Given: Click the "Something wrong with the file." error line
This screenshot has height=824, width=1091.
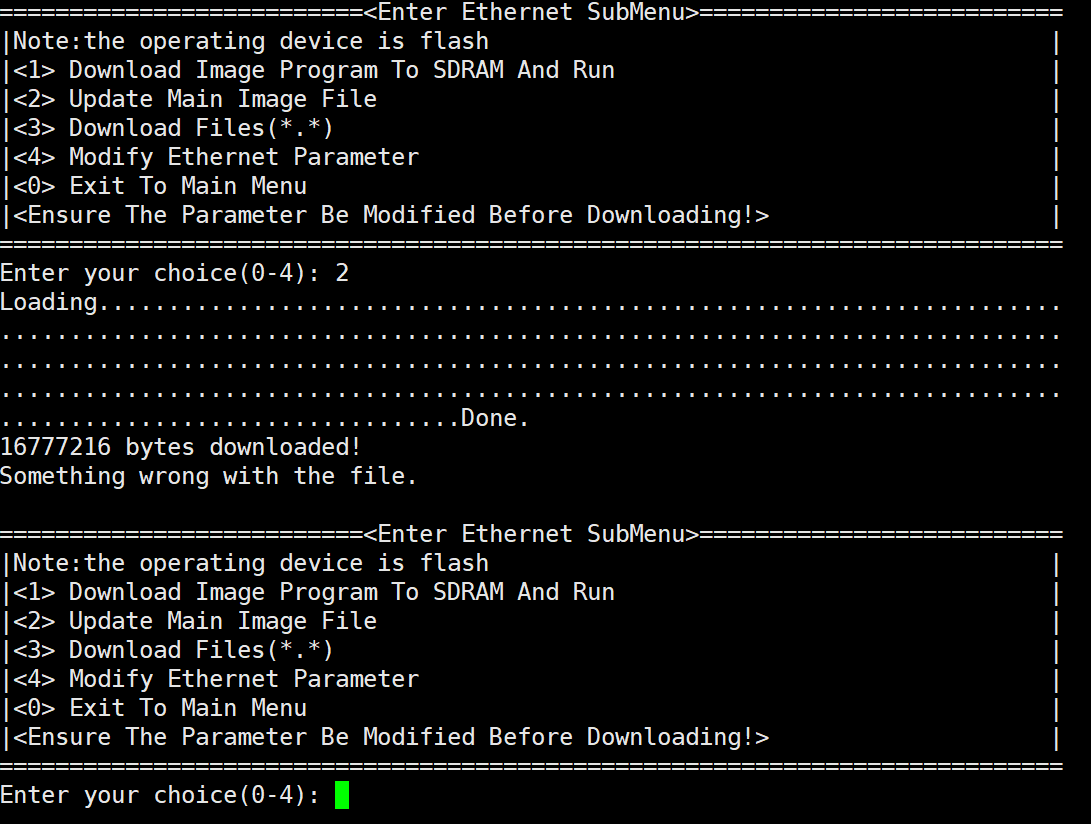Looking at the screenshot, I should (x=208, y=476).
